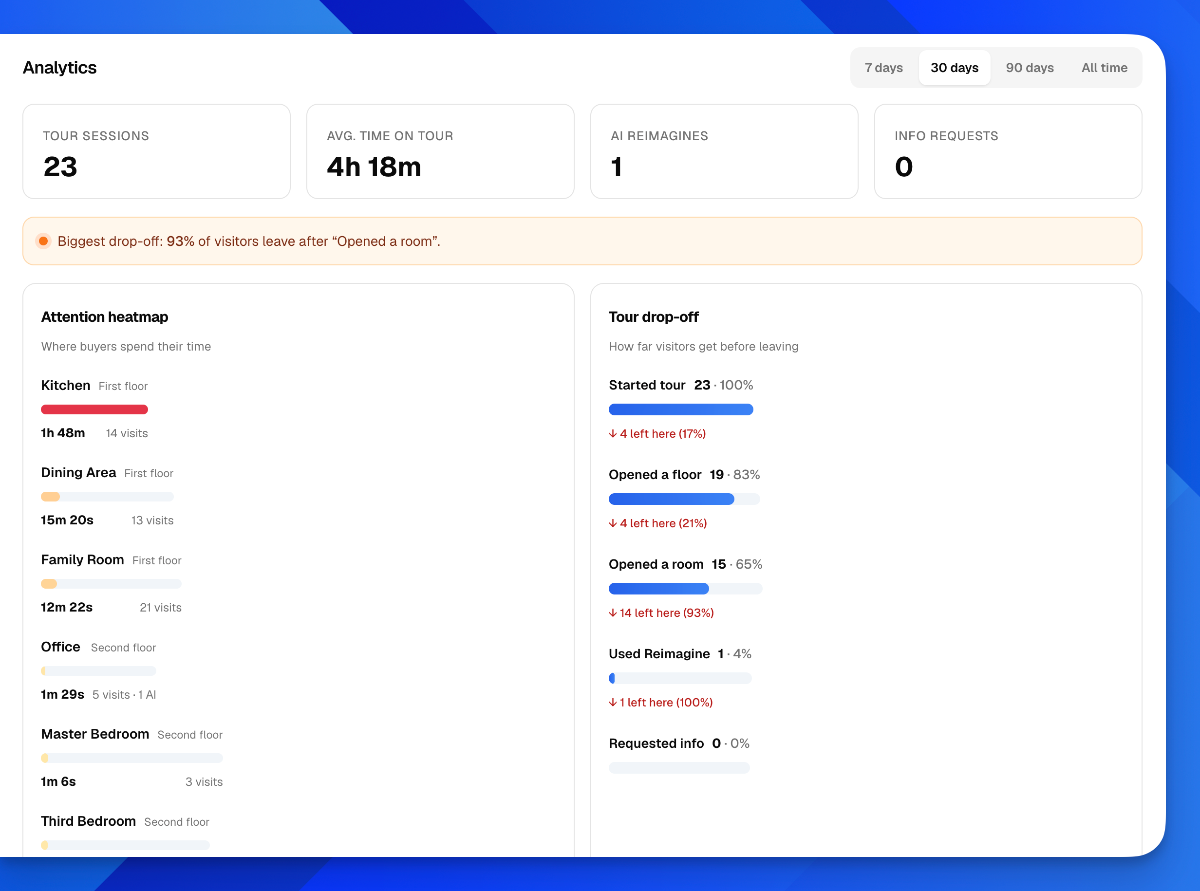Screen dimensions: 1200x891
Task: Click the 14 visits Kitchen count
Action: 127,433
